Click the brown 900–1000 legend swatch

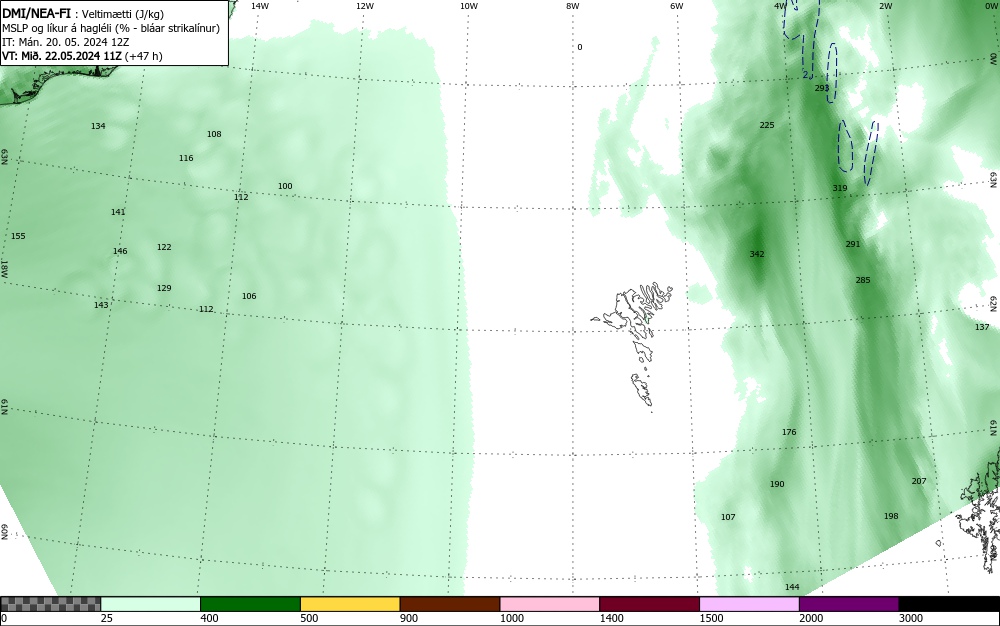click(450, 604)
